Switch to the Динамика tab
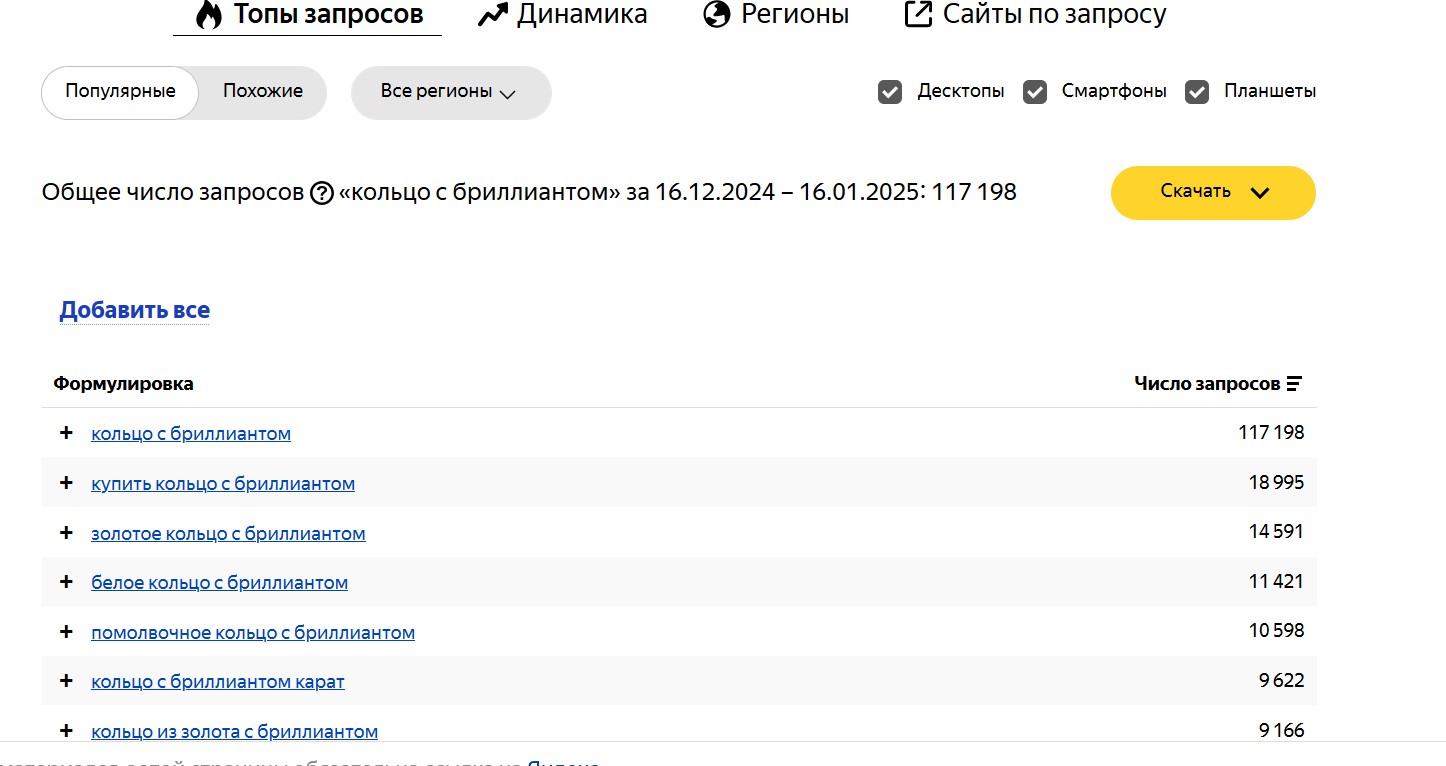 pos(563,15)
